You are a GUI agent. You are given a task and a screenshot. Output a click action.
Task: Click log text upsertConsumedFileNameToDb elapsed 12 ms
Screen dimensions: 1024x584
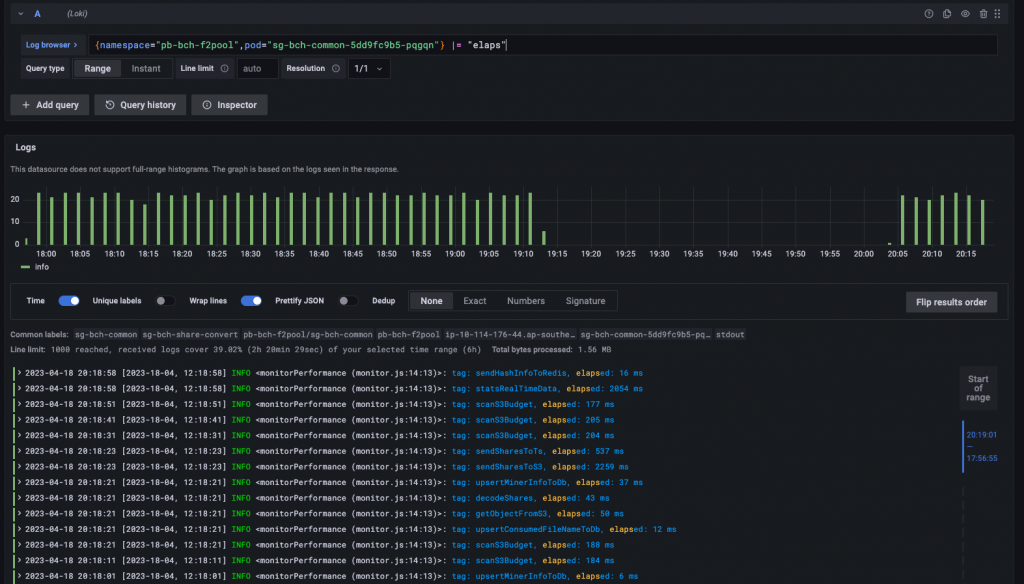coord(564,530)
